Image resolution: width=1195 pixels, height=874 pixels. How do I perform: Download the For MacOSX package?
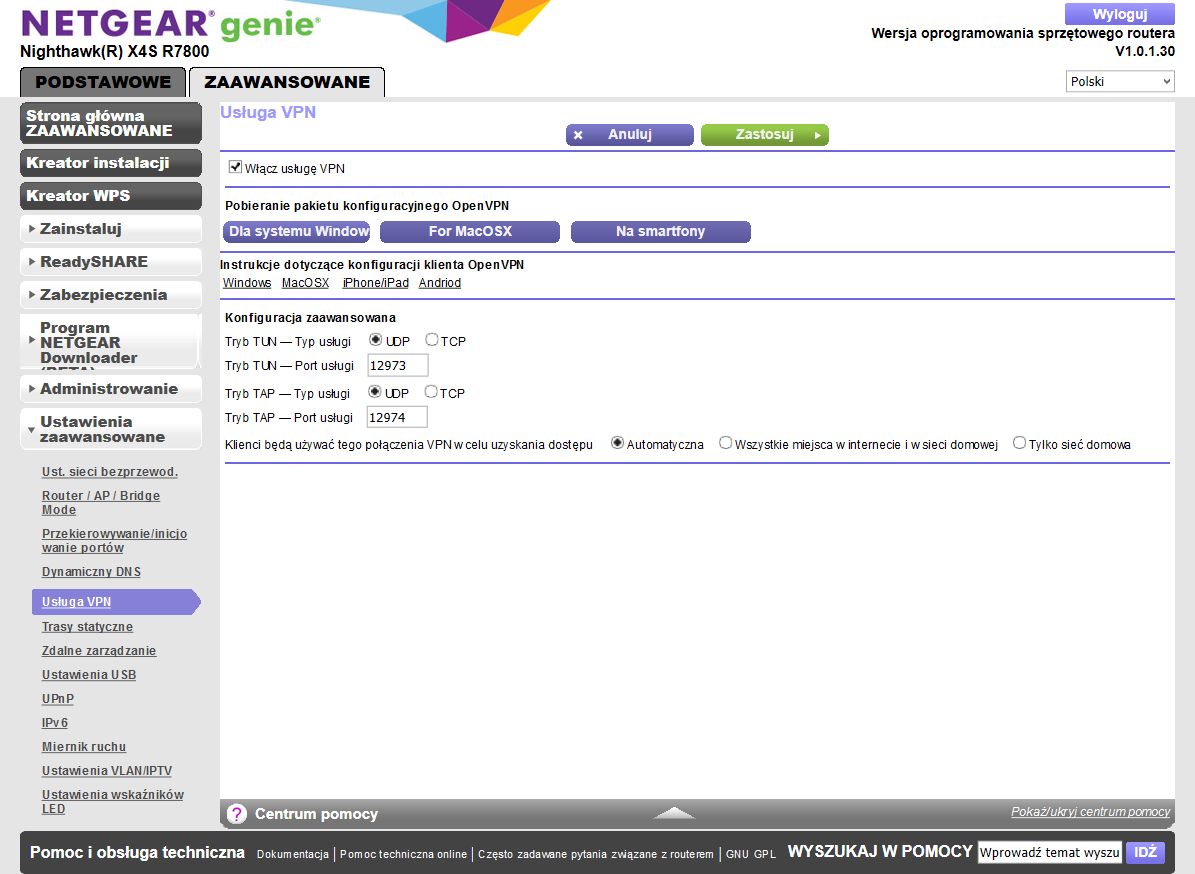coord(469,232)
